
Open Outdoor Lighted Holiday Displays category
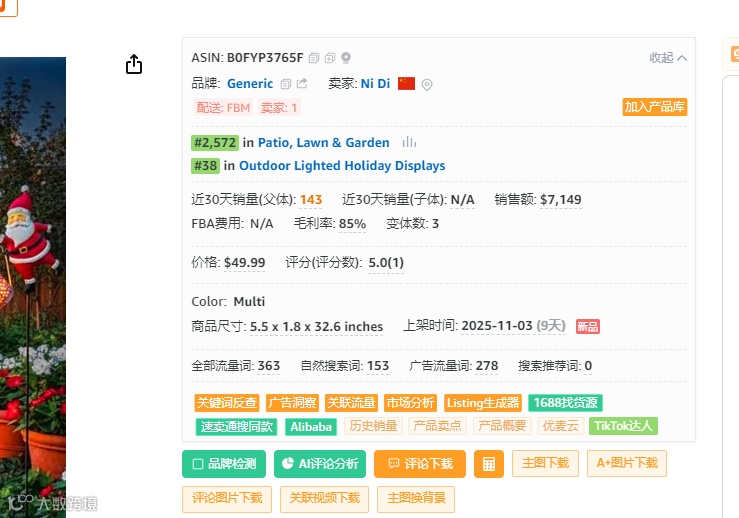click(342, 165)
